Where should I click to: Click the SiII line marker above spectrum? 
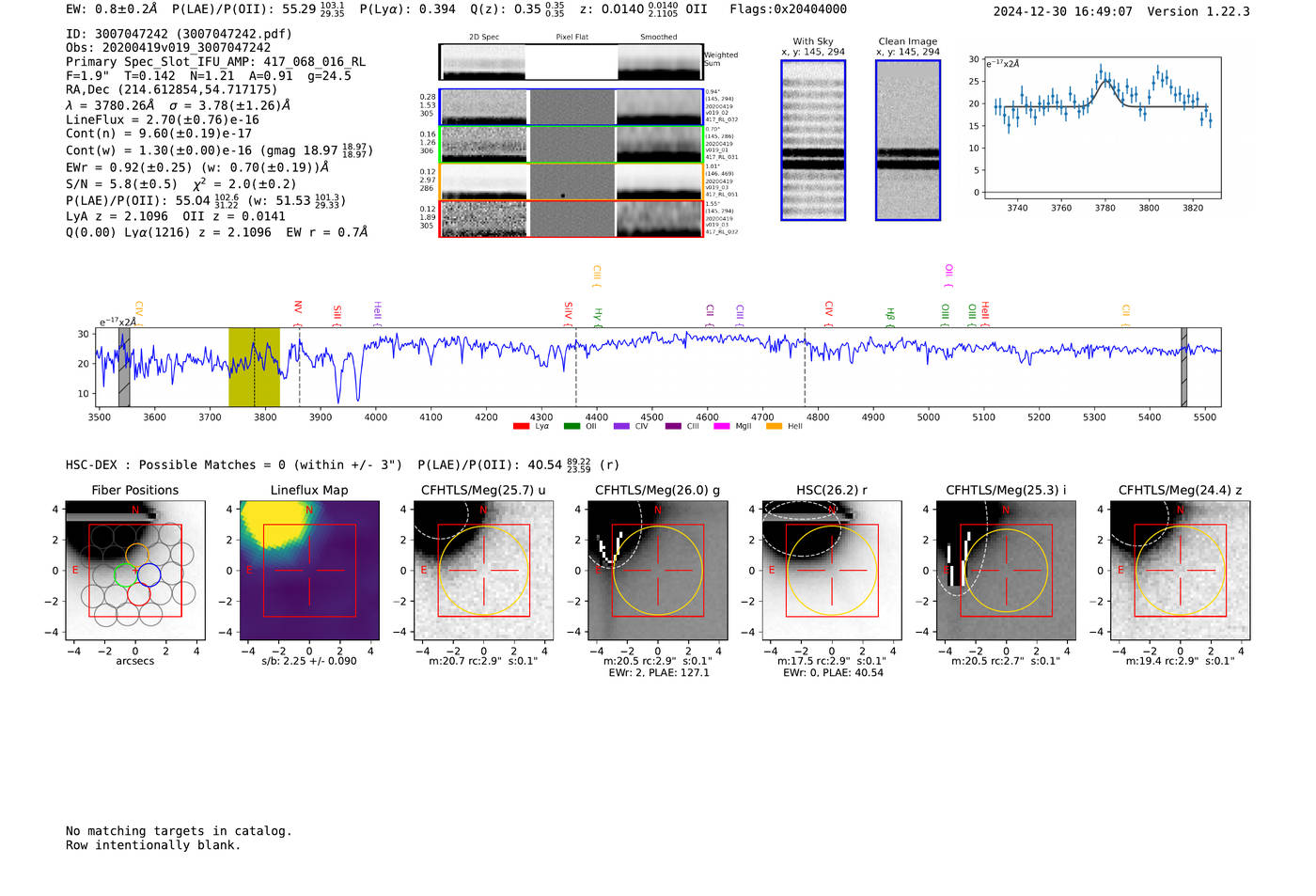tap(337, 315)
